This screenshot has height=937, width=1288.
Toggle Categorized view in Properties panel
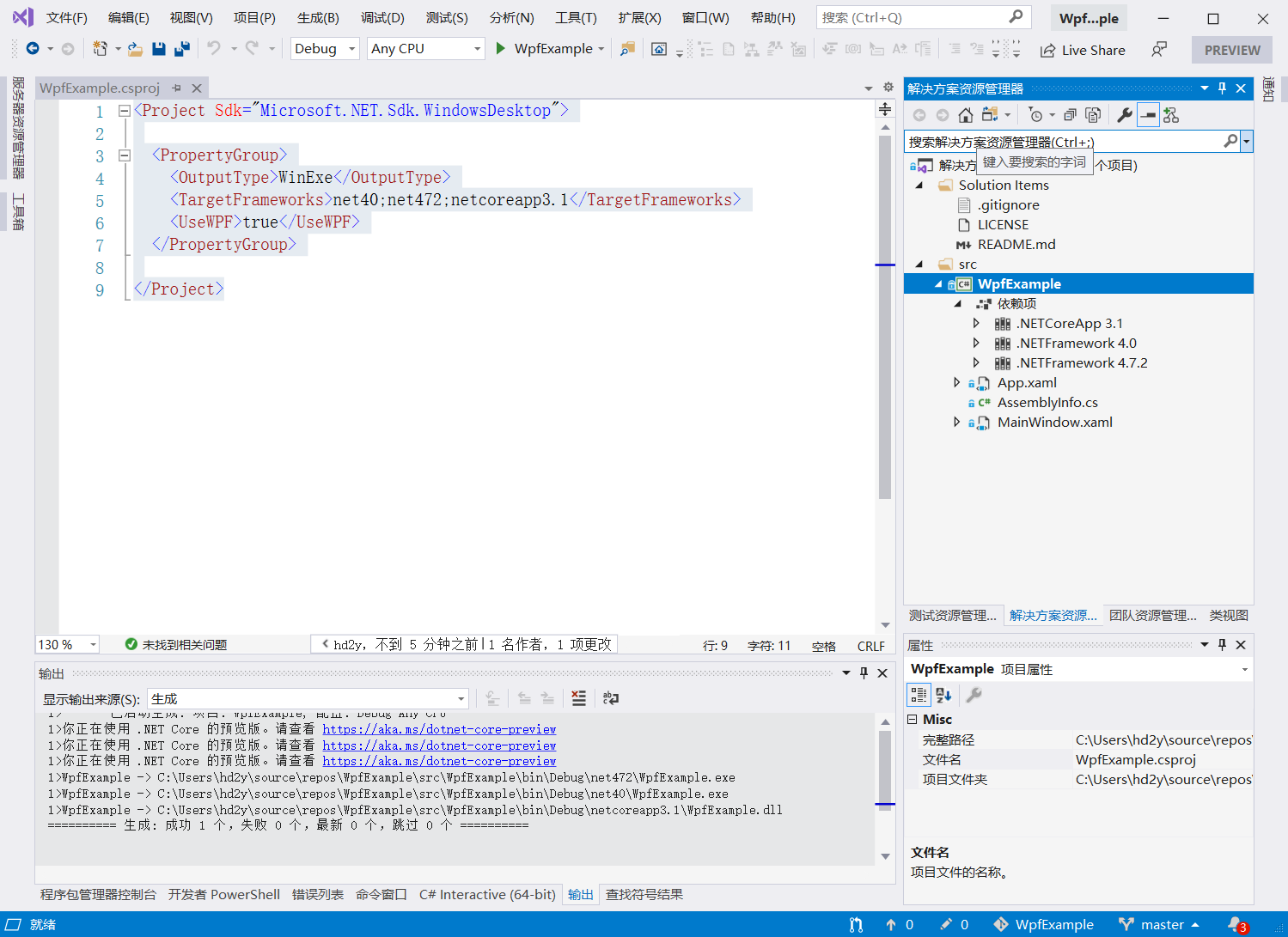click(919, 695)
